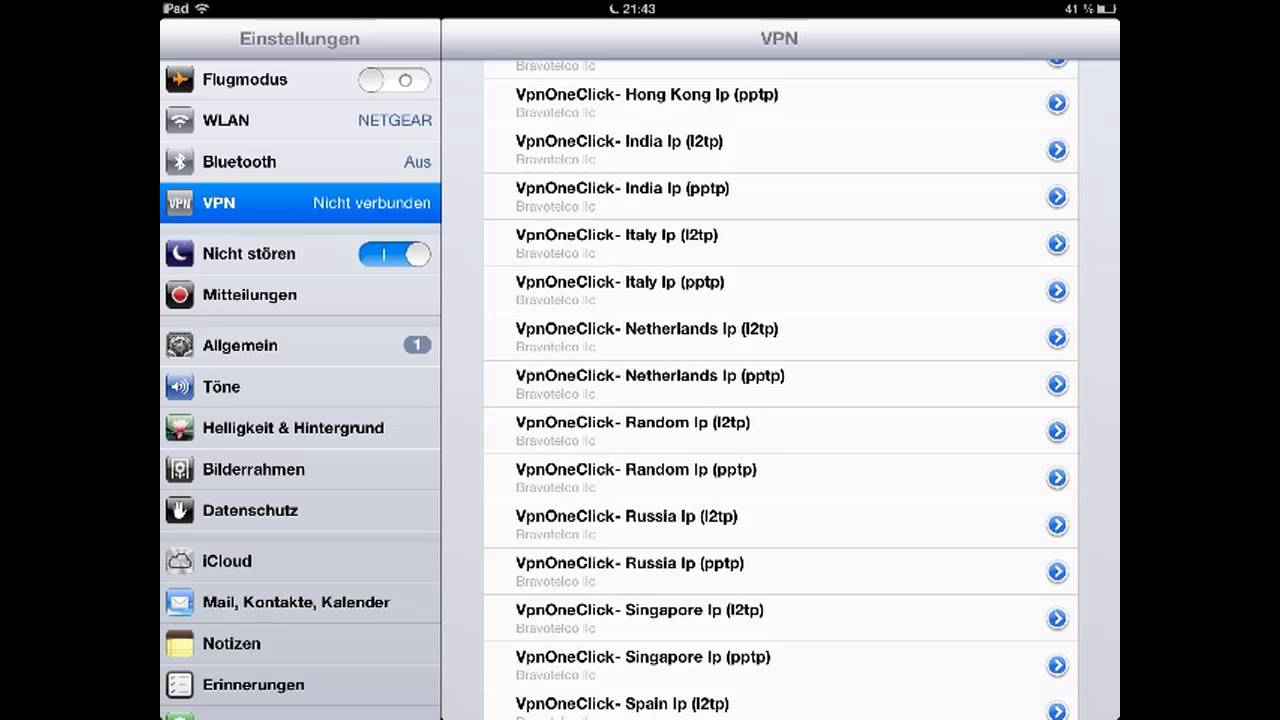1280x720 pixels.
Task: Open Erinnerungen settings
Action: 300,685
